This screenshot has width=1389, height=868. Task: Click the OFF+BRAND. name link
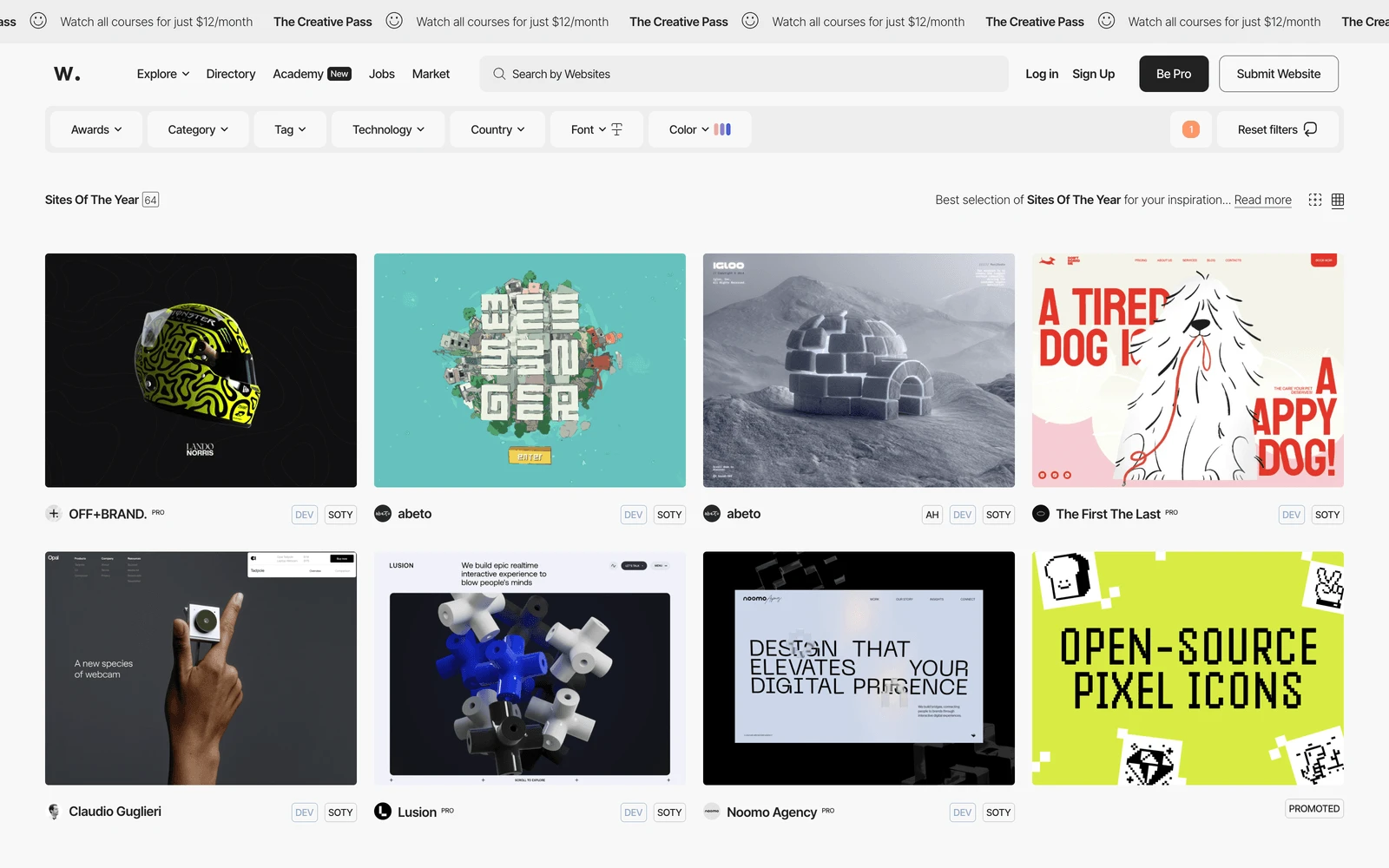point(108,514)
